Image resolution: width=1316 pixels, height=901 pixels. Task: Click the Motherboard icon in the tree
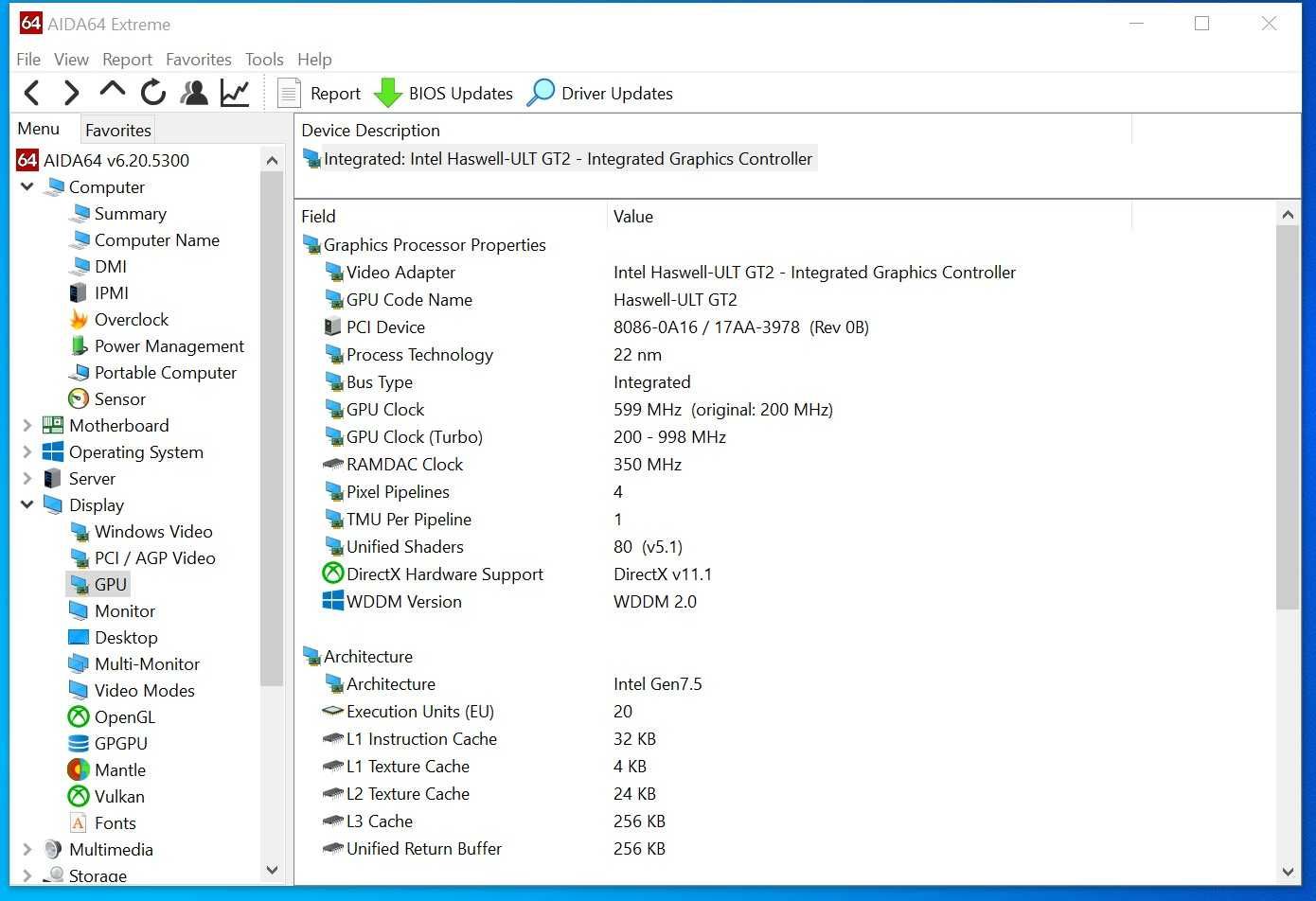(53, 426)
